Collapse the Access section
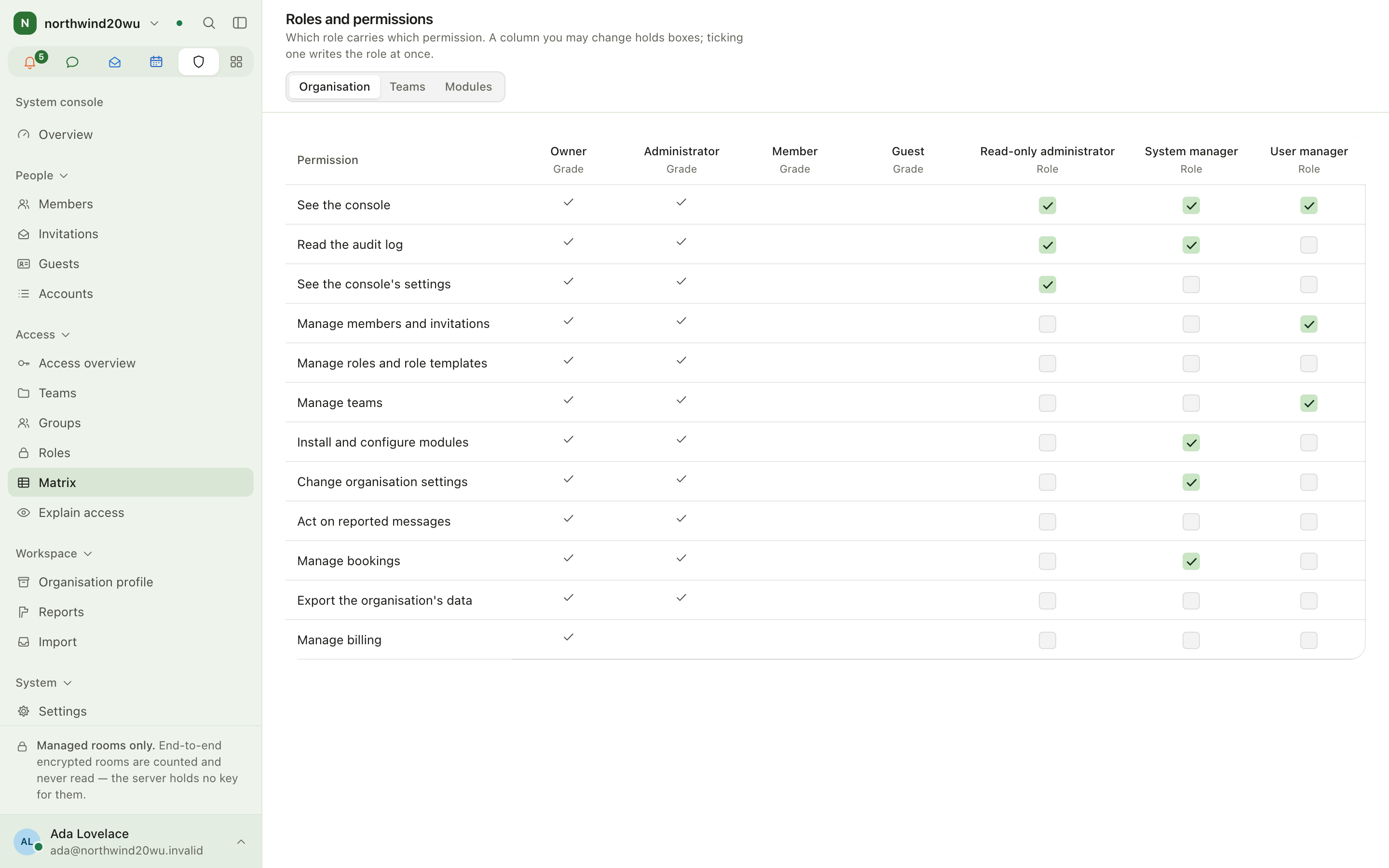The image size is (1389, 868). tap(43, 334)
